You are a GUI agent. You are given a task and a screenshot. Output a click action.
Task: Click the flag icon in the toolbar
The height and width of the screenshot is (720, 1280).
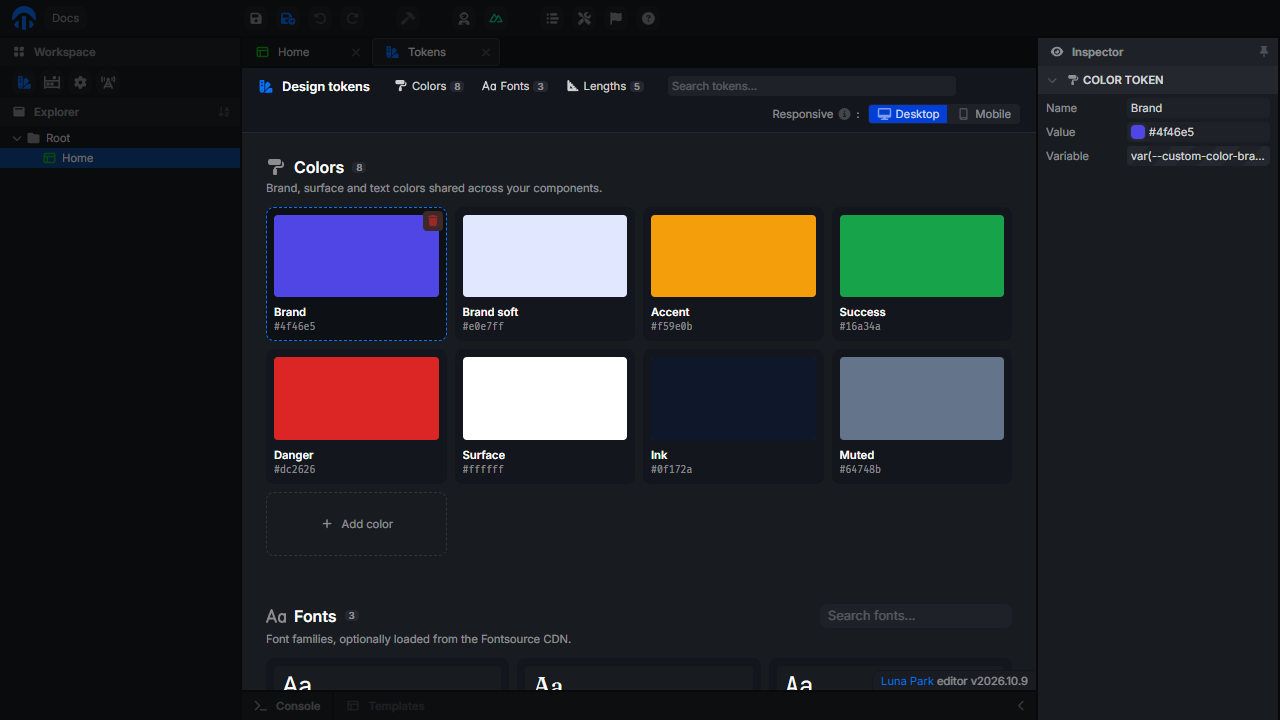coord(616,18)
